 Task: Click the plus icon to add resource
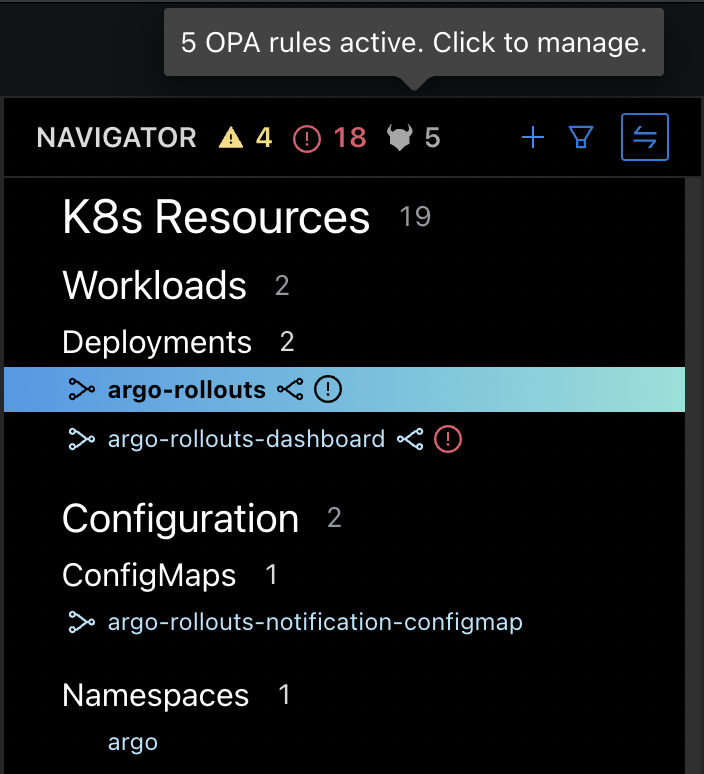[x=533, y=137]
